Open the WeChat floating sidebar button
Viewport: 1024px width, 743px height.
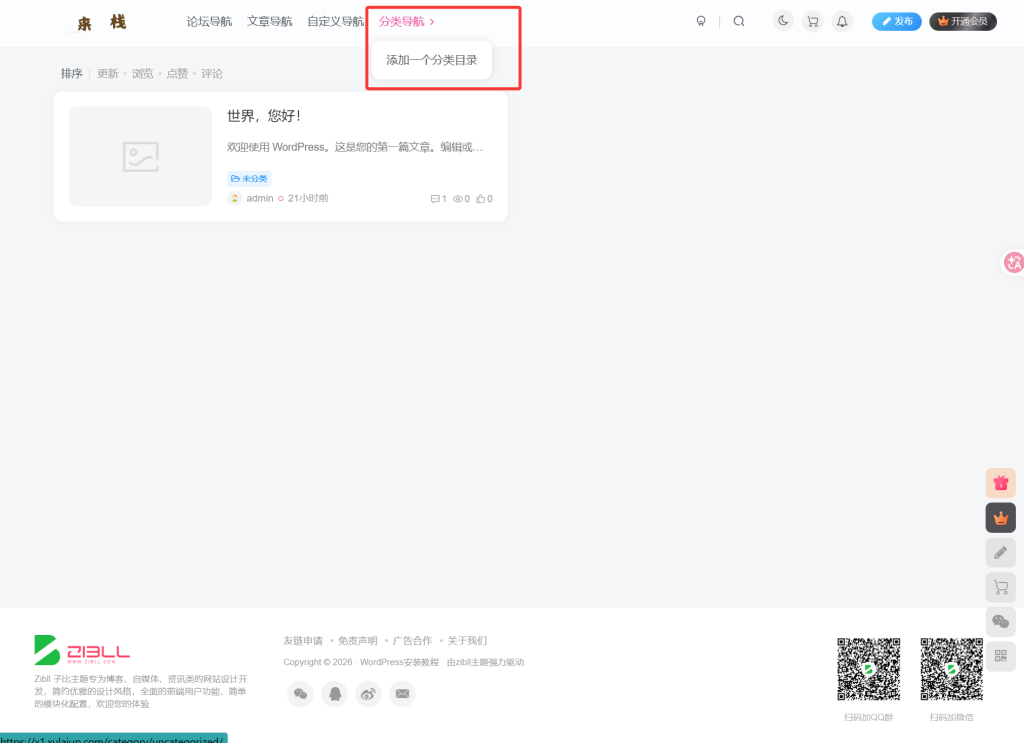(1000, 621)
